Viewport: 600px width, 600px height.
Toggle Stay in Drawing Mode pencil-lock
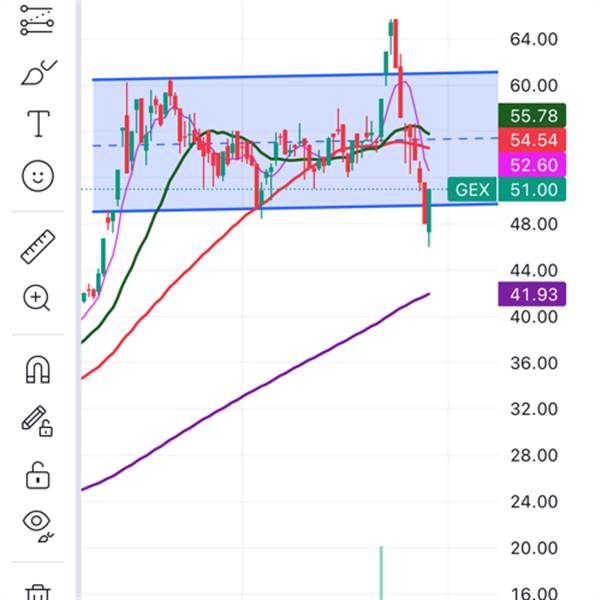(37, 421)
